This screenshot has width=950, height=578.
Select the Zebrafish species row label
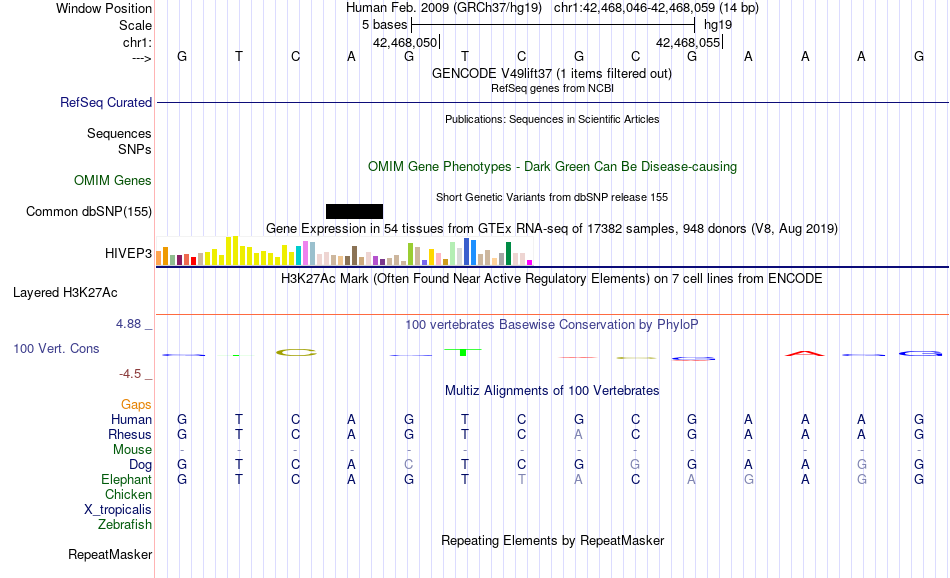125,524
